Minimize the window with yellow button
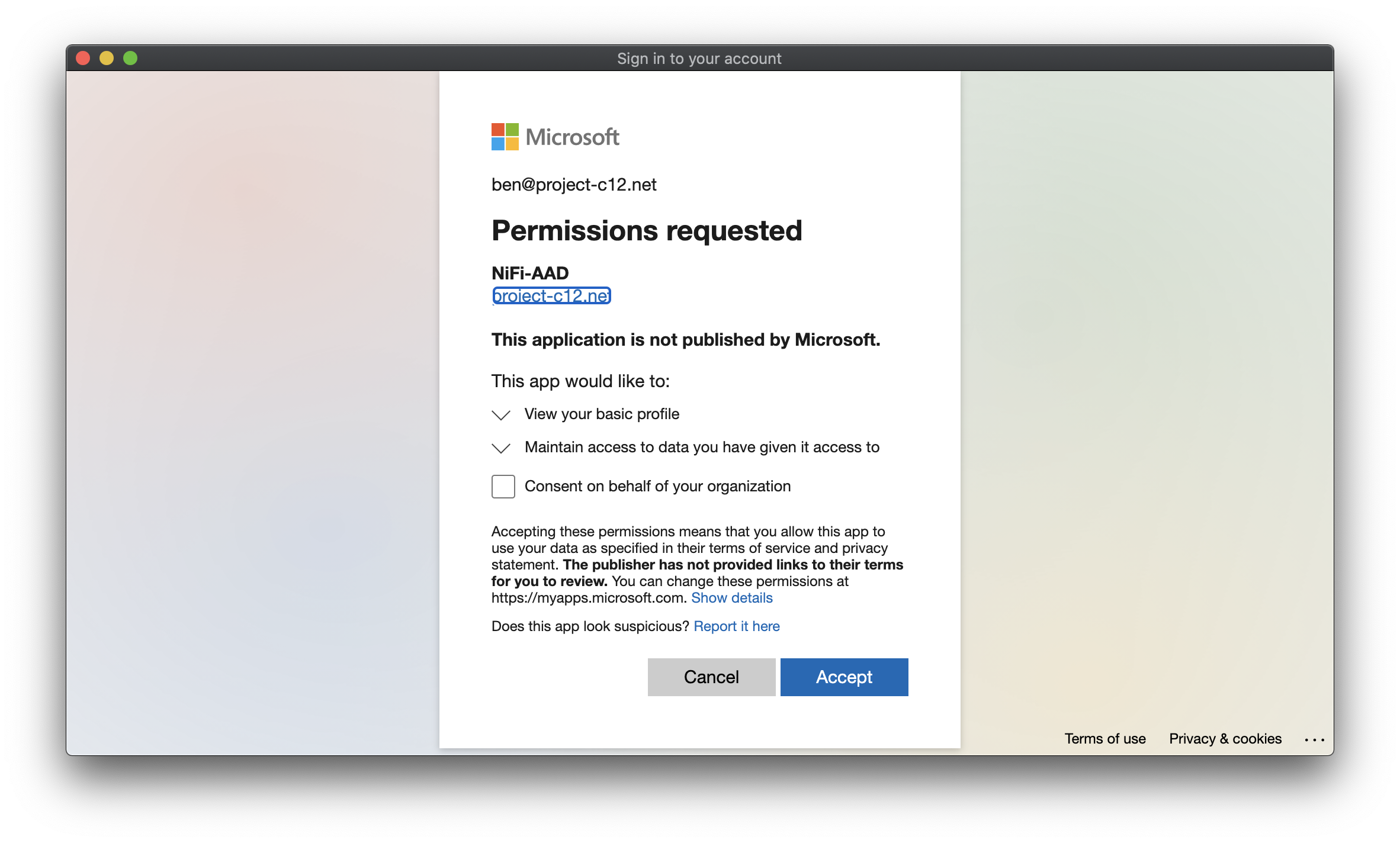Image resolution: width=1400 pixels, height=843 pixels. tap(107, 58)
